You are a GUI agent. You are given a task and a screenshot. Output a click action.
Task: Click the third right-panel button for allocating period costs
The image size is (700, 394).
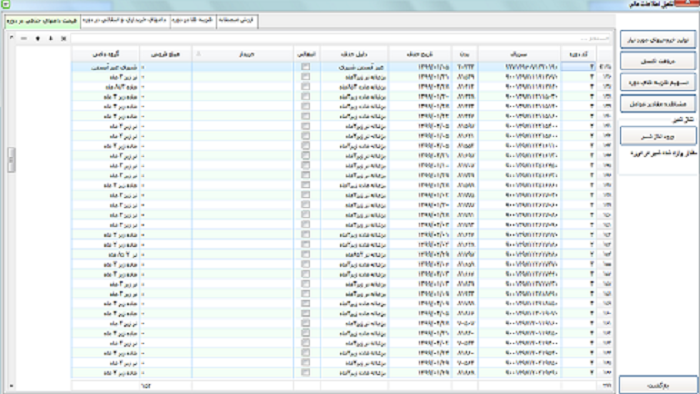click(x=658, y=83)
